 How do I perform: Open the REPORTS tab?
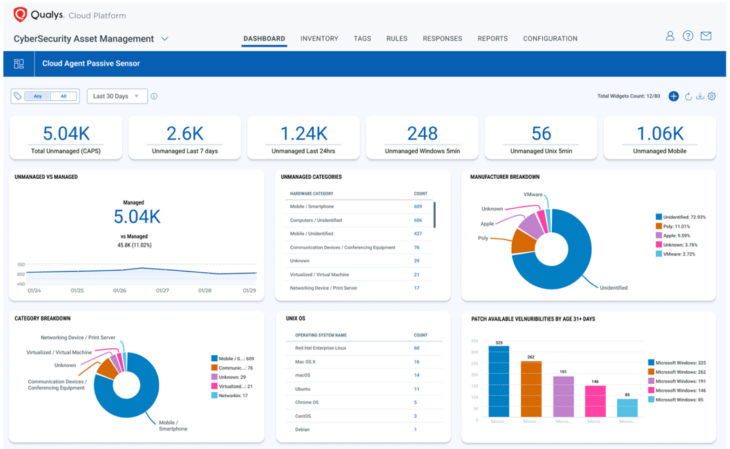tap(493, 39)
